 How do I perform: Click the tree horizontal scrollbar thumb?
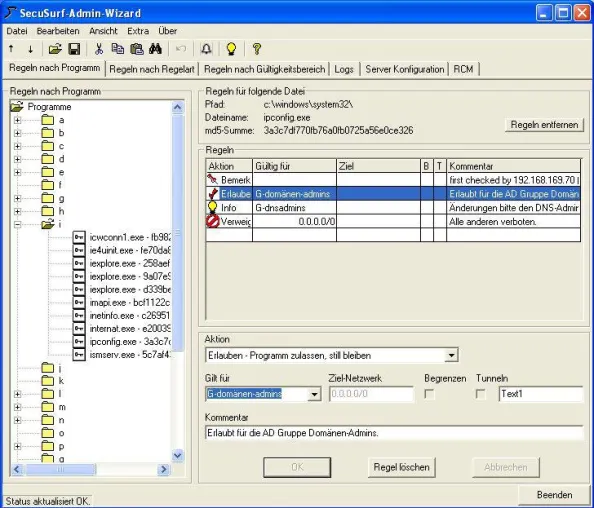click(x=59, y=469)
